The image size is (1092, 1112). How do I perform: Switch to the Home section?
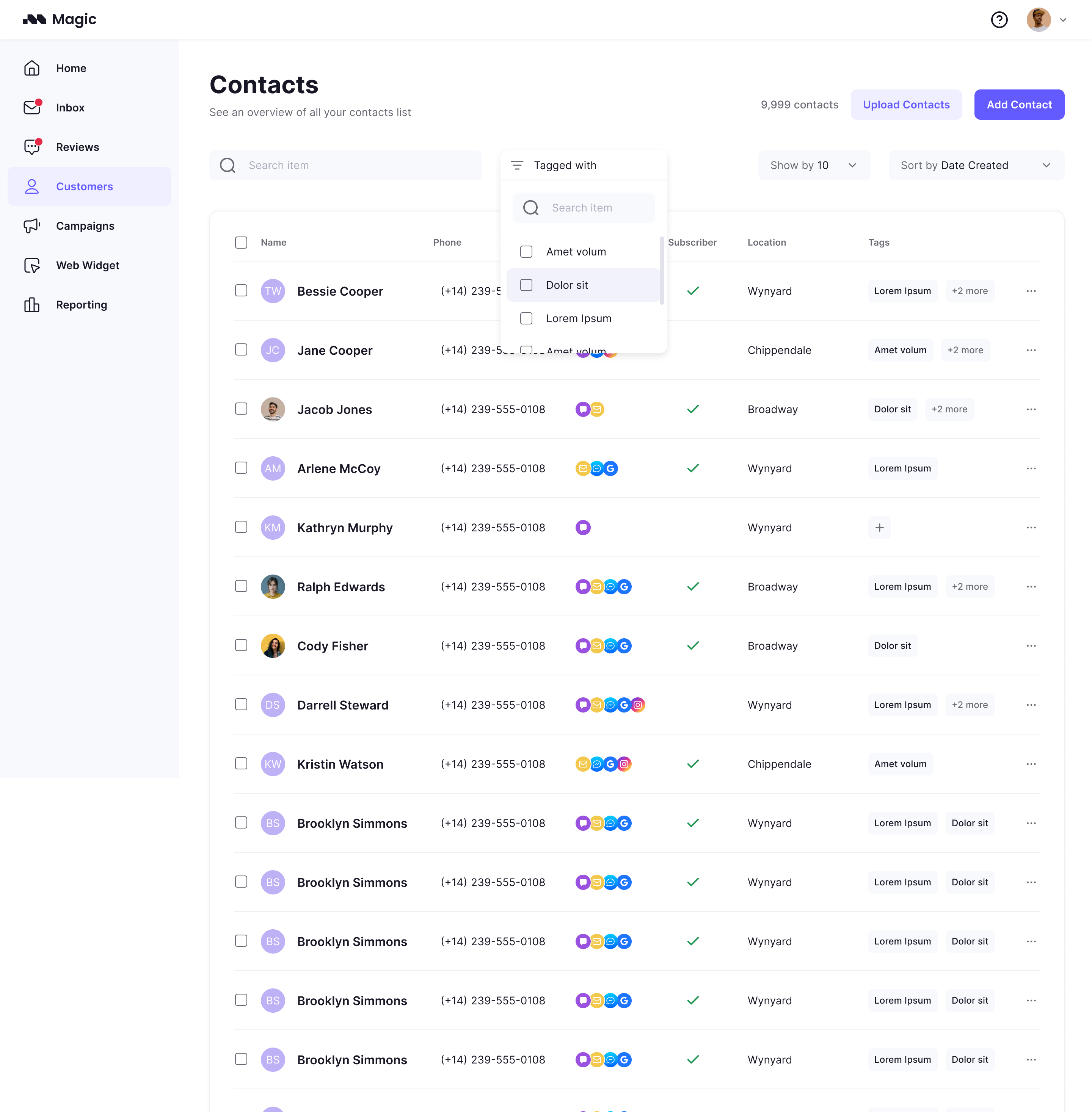tap(71, 67)
